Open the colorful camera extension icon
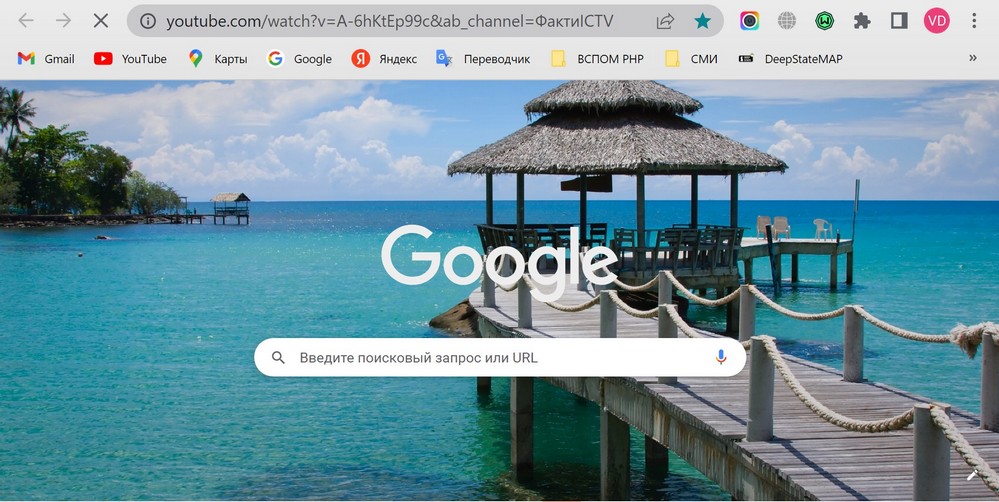 [749, 21]
